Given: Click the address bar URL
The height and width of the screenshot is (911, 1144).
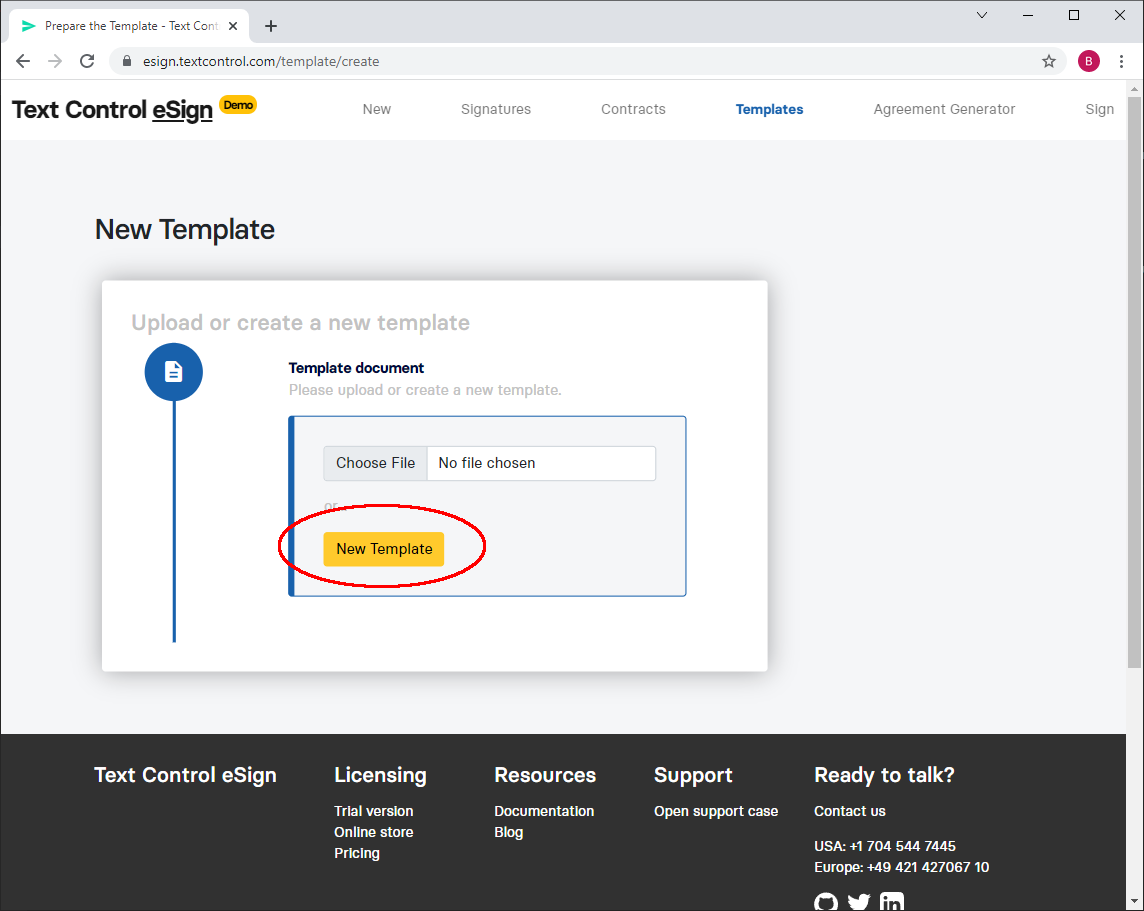Looking at the screenshot, I should point(260,61).
